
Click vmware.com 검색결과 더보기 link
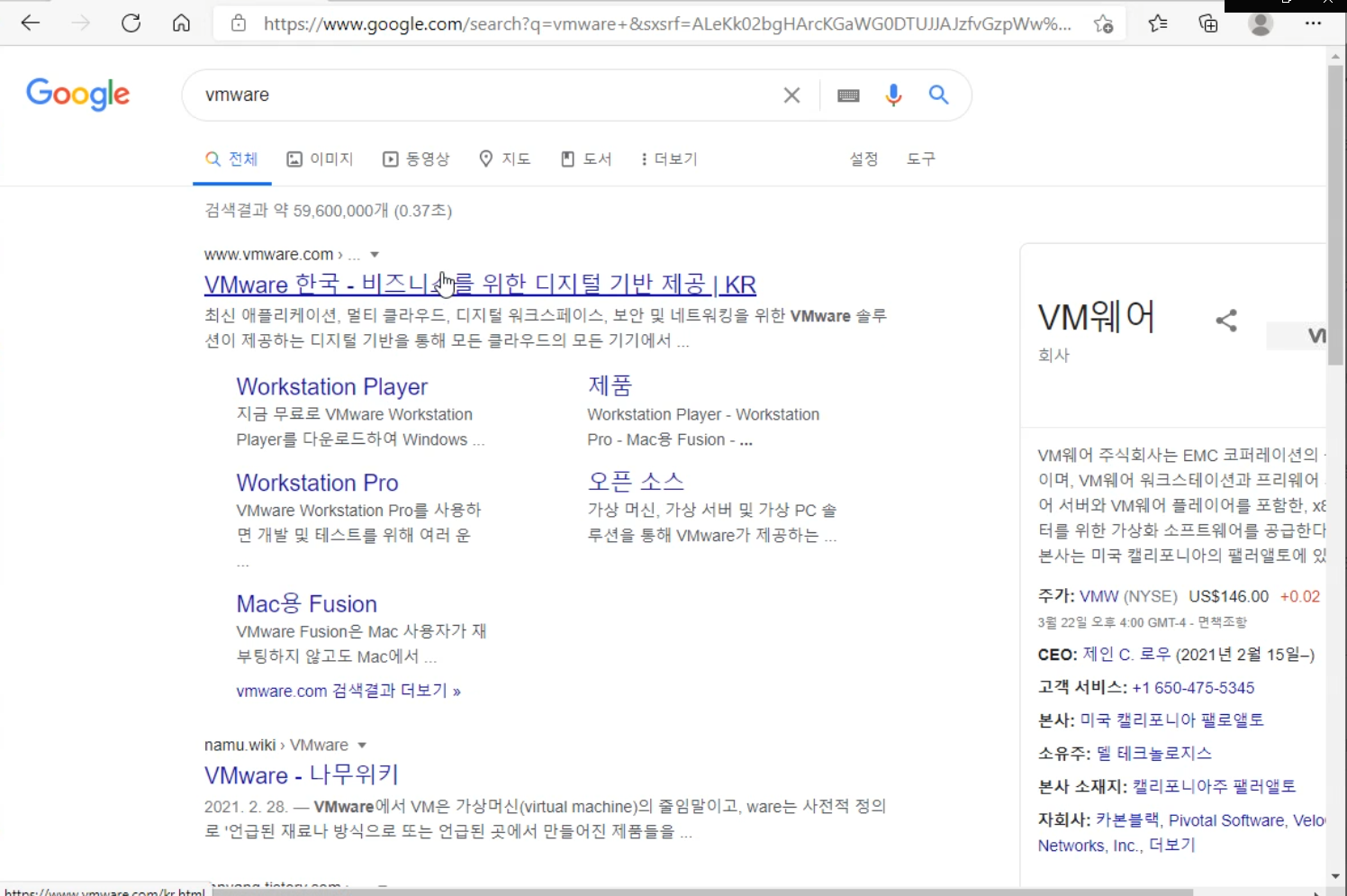348,692
